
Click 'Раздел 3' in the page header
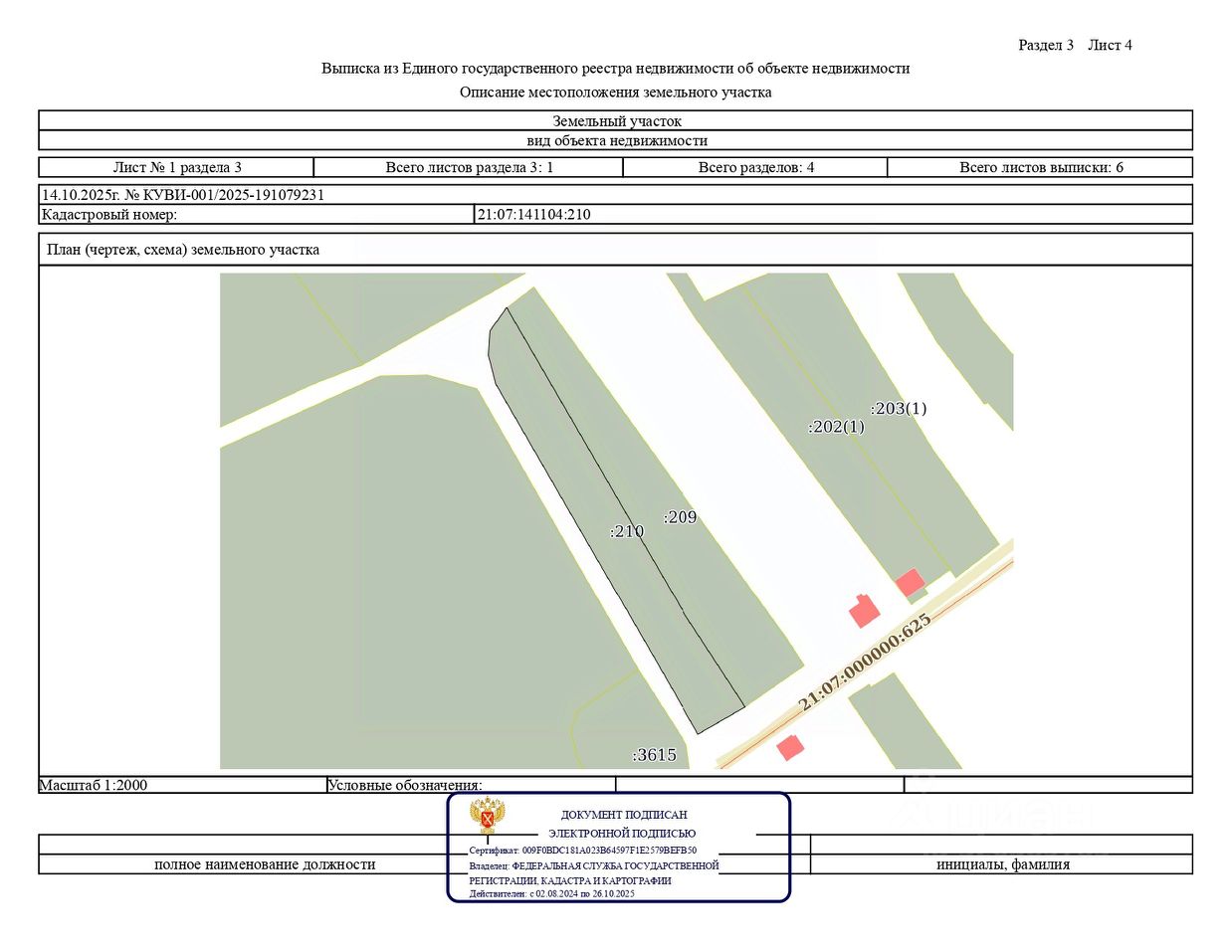tap(1046, 45)
